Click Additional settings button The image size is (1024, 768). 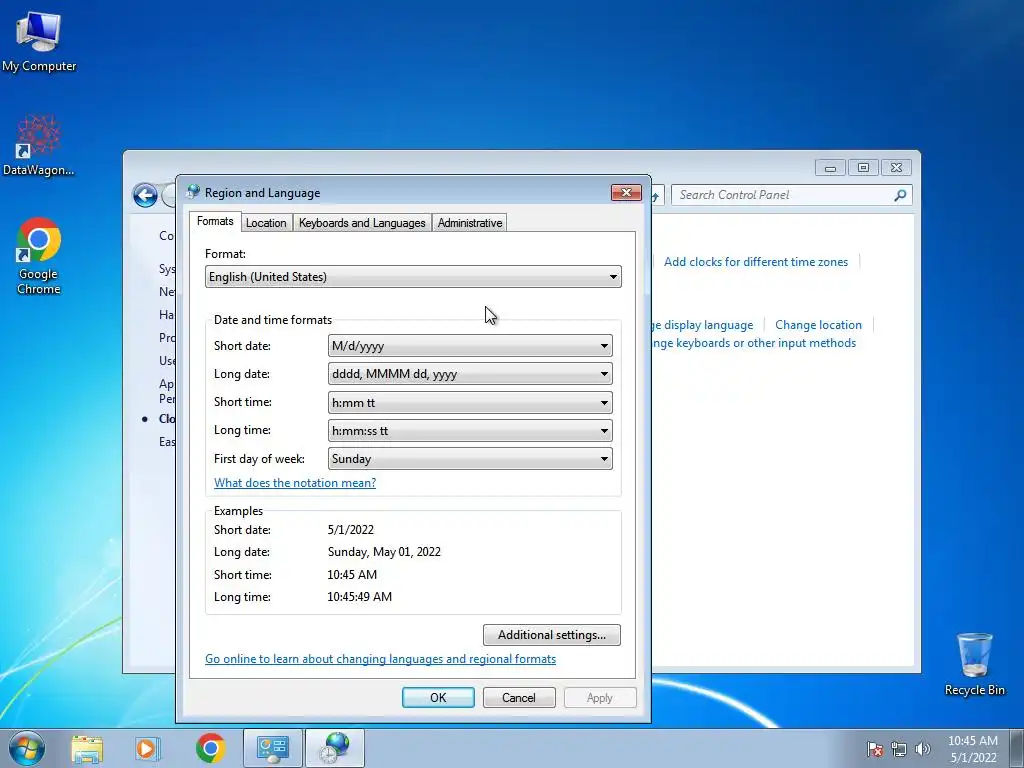pyautogui.click(x=552, y=635)
